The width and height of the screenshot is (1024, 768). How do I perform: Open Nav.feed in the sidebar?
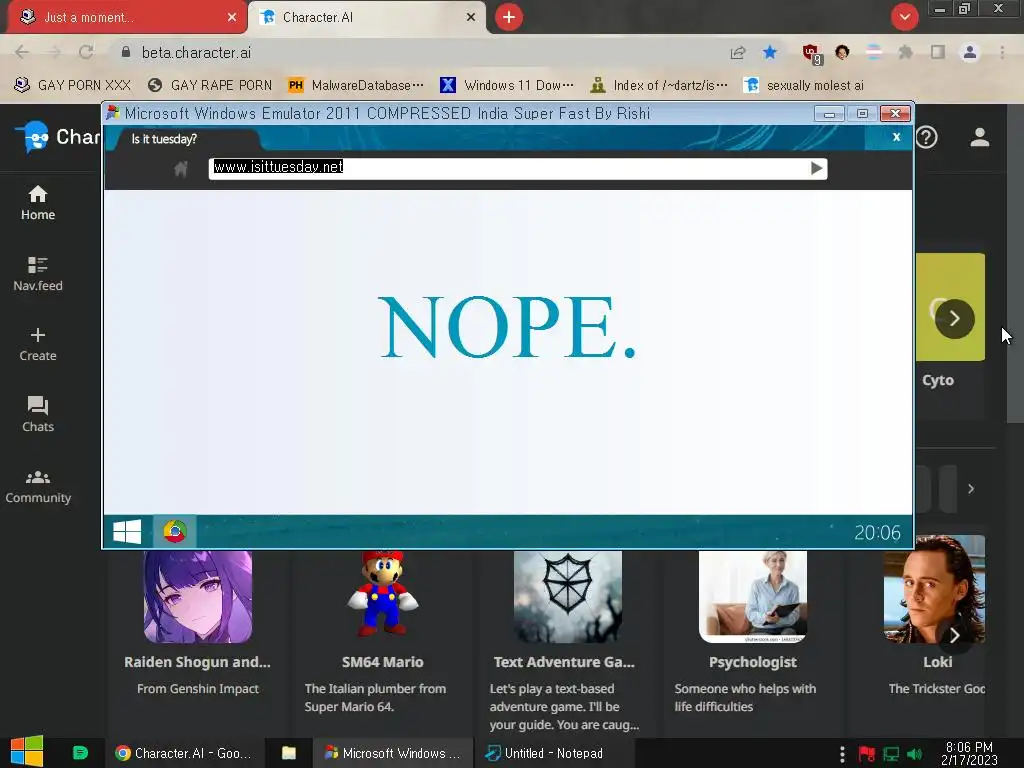tap(38, 273)
